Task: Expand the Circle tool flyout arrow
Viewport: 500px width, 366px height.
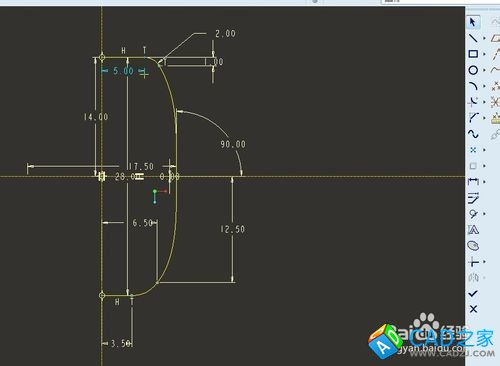Action: [x=484, y=70]
